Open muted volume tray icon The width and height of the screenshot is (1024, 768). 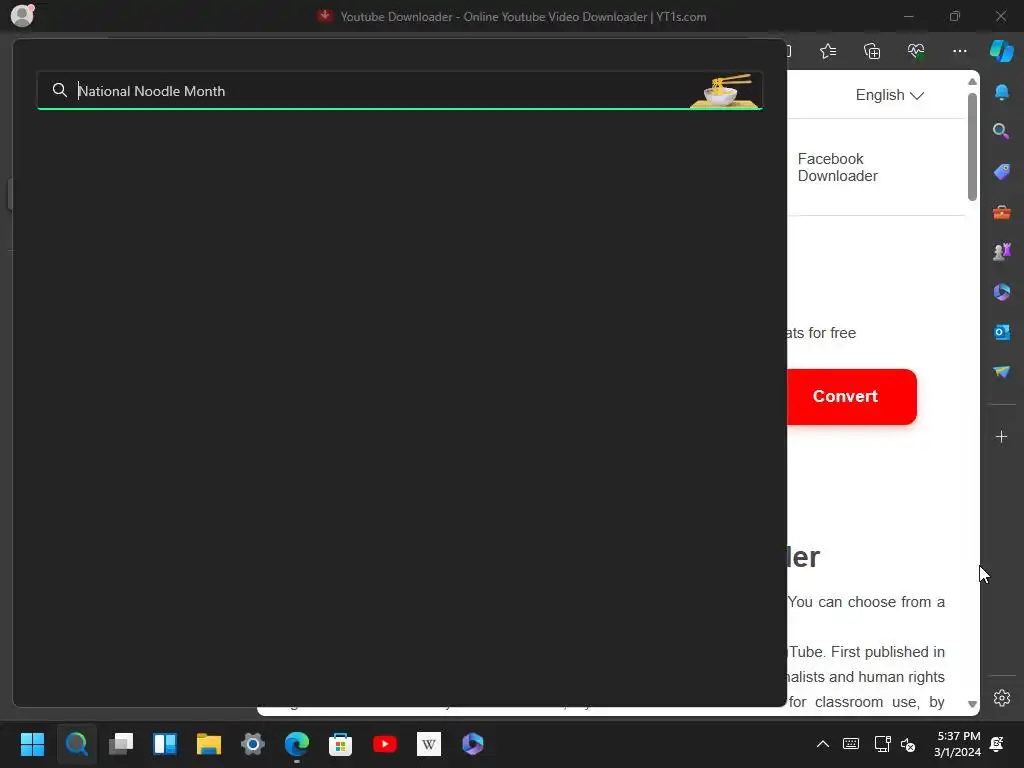point(908,744)
